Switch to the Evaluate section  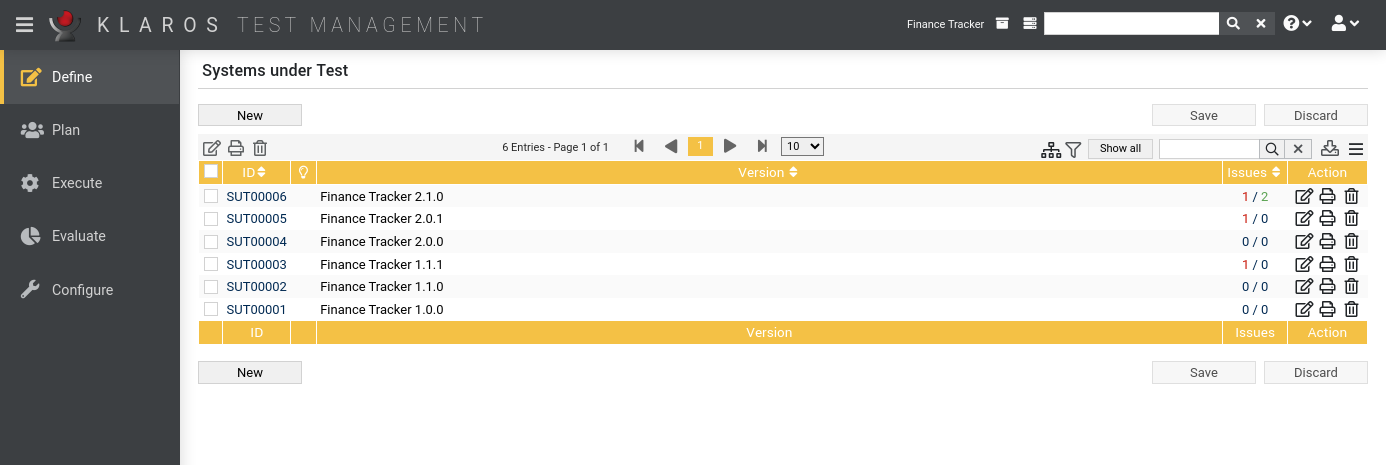78,236
